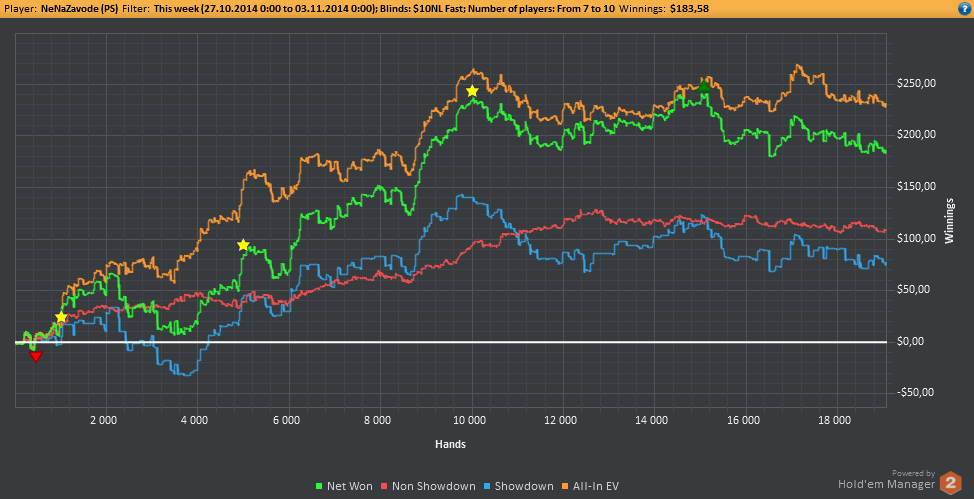Screen dimensions: 974x499
Task: Click the $250,00 y-axis label
Action: coord(916,84)
